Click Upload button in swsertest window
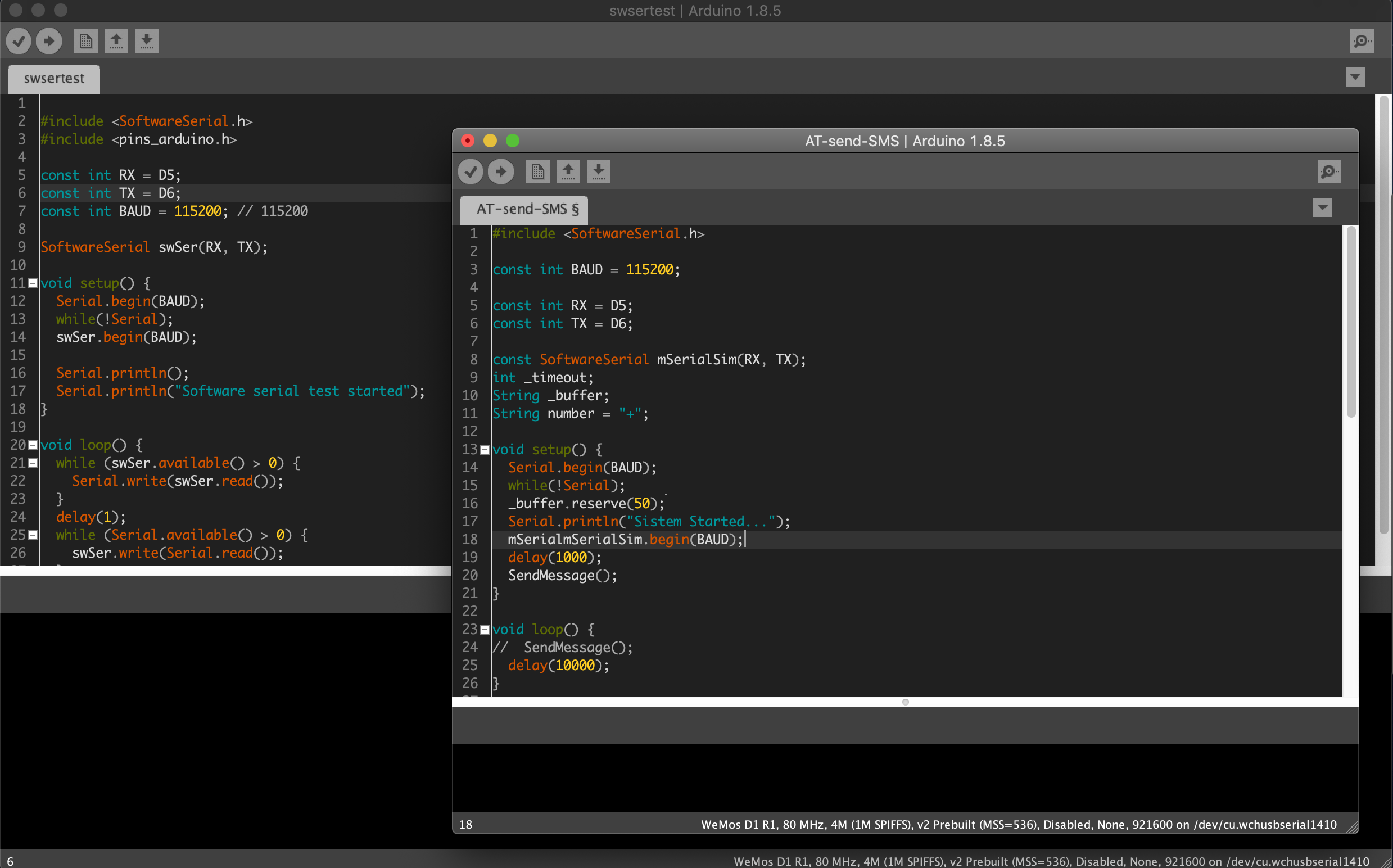This screenshot has width=1393, height=868. [49, 41]
